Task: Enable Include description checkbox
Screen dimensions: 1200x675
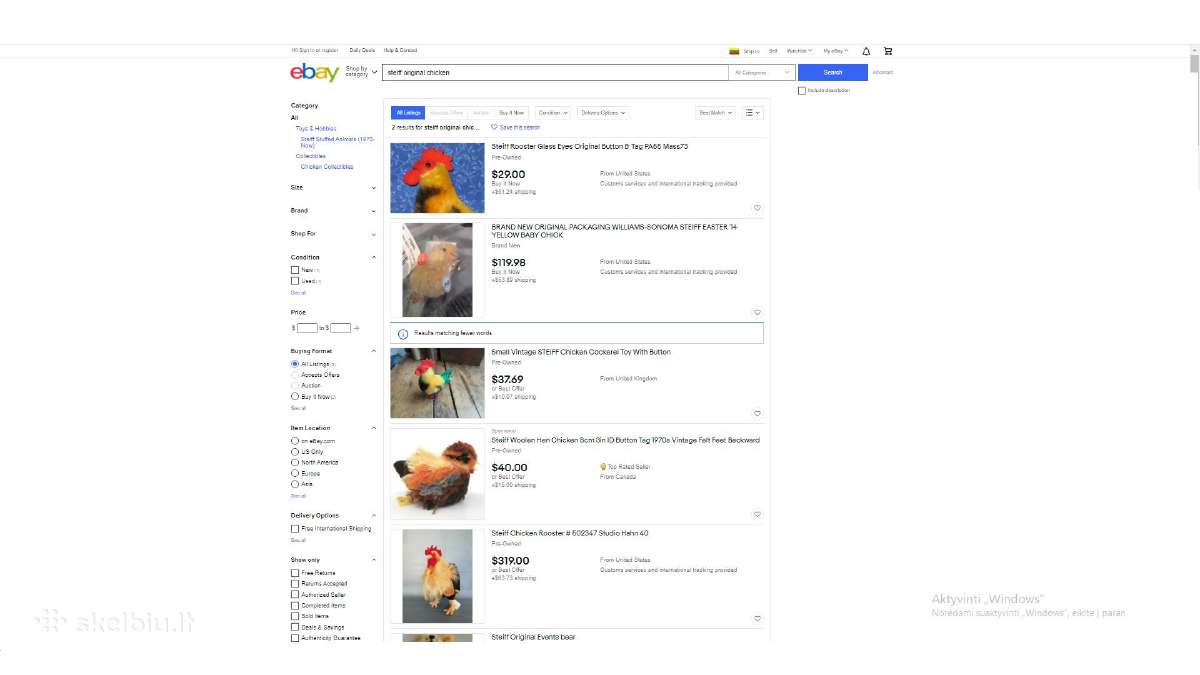Action: point(802,91)
